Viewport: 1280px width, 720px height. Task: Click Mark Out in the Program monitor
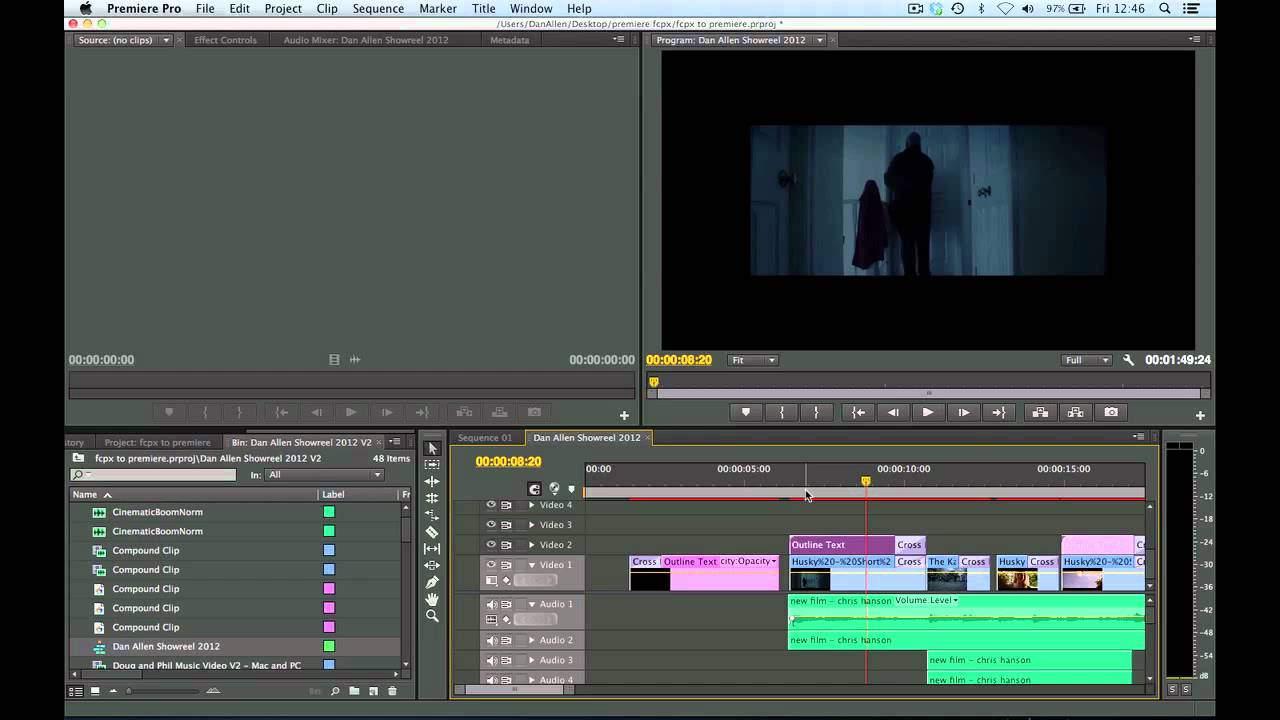tap(816, 412)
